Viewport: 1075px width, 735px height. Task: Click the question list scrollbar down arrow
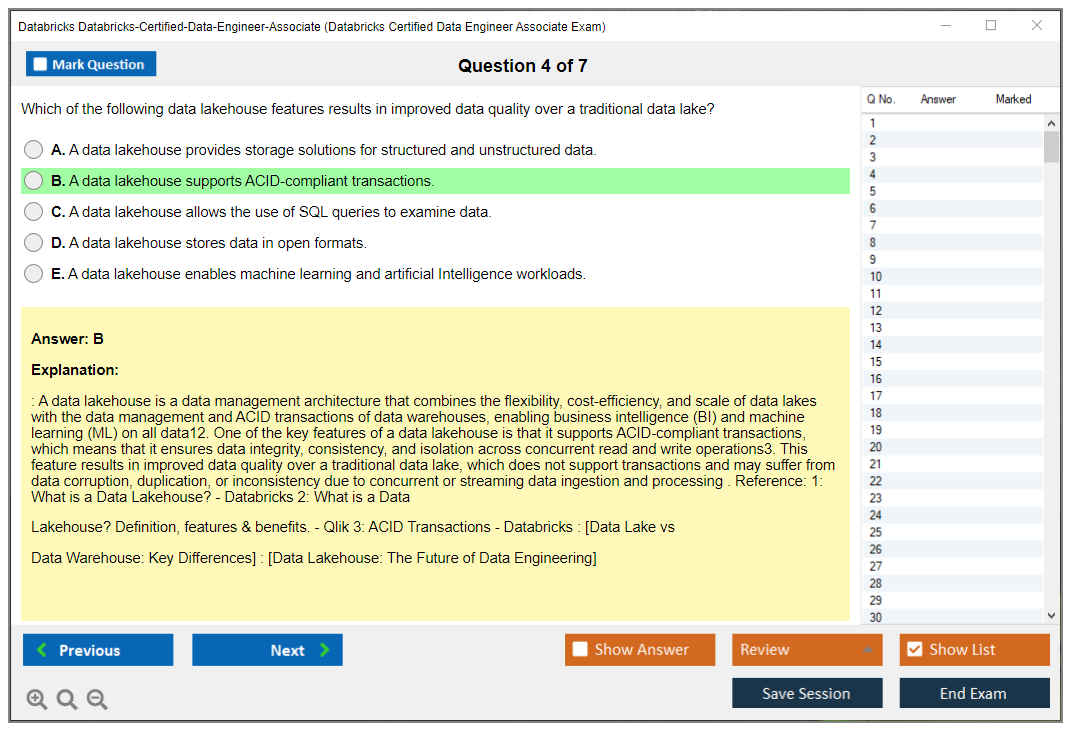coord(1050,615)
